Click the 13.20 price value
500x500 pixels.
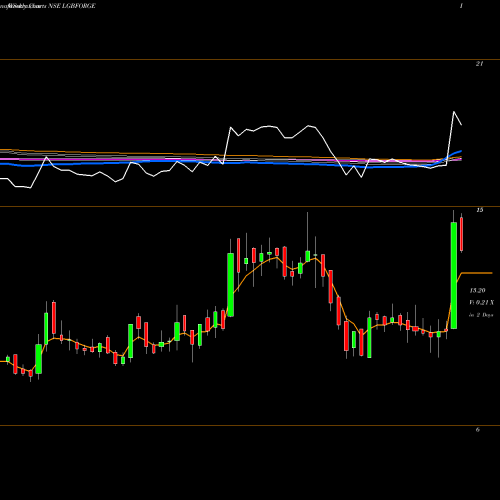pyautogui.click(x=477, y=291)
